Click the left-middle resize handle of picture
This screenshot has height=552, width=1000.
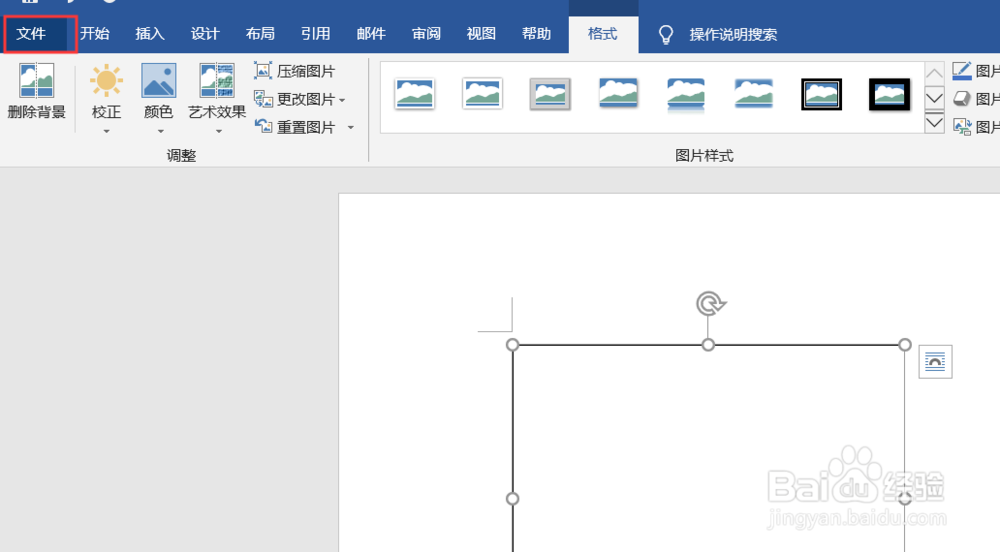512,498
